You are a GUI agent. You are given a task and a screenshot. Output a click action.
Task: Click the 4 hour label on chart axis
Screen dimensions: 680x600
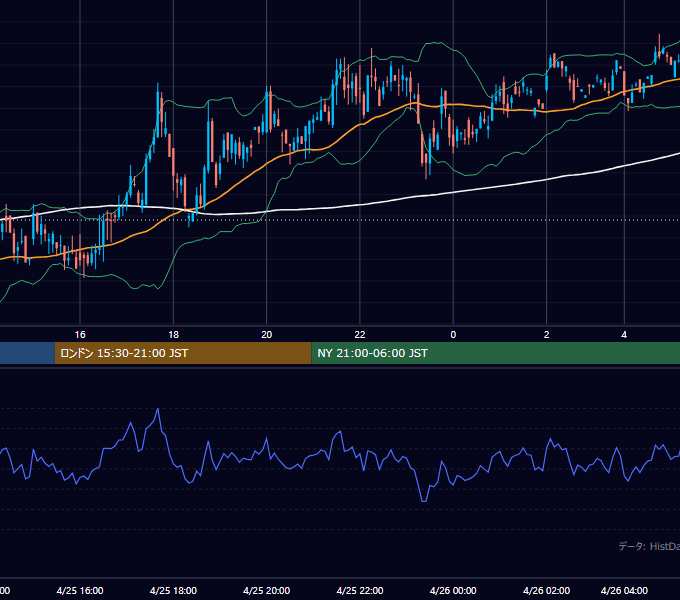pyautogui.click(x=624, y=335)
